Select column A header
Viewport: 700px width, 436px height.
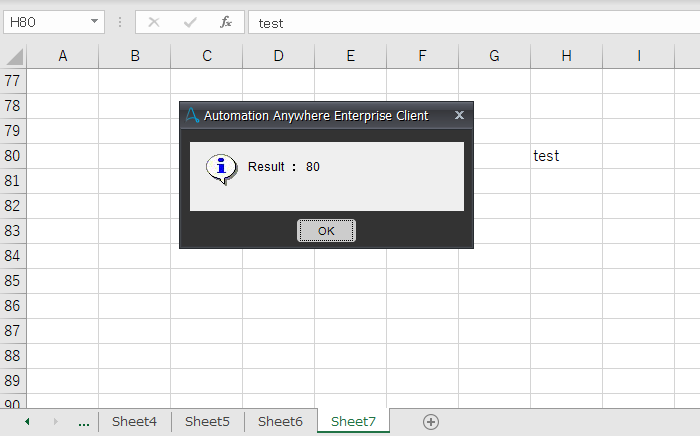tap(63, 56)
